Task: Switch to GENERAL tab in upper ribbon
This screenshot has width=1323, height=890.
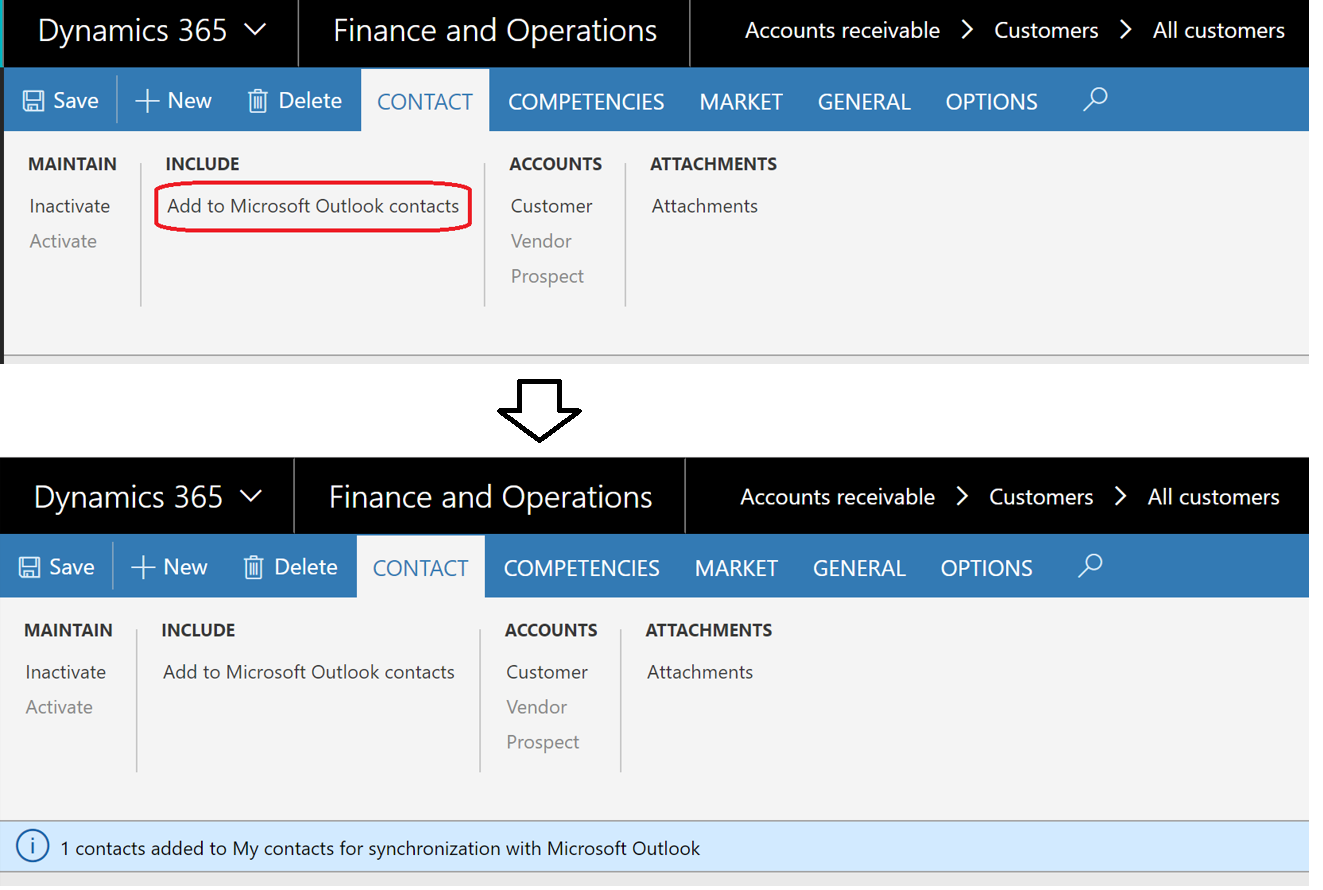Action: [864, 102]
